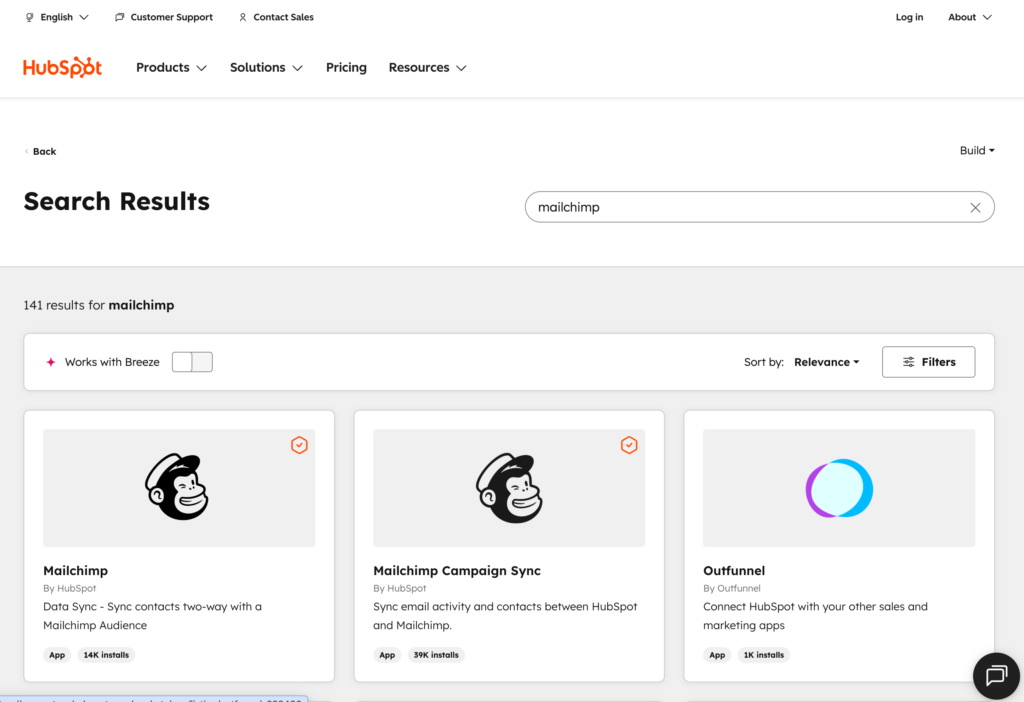Click certified badge on Mailchimp Campaign Sync card

tap(629, 445)
